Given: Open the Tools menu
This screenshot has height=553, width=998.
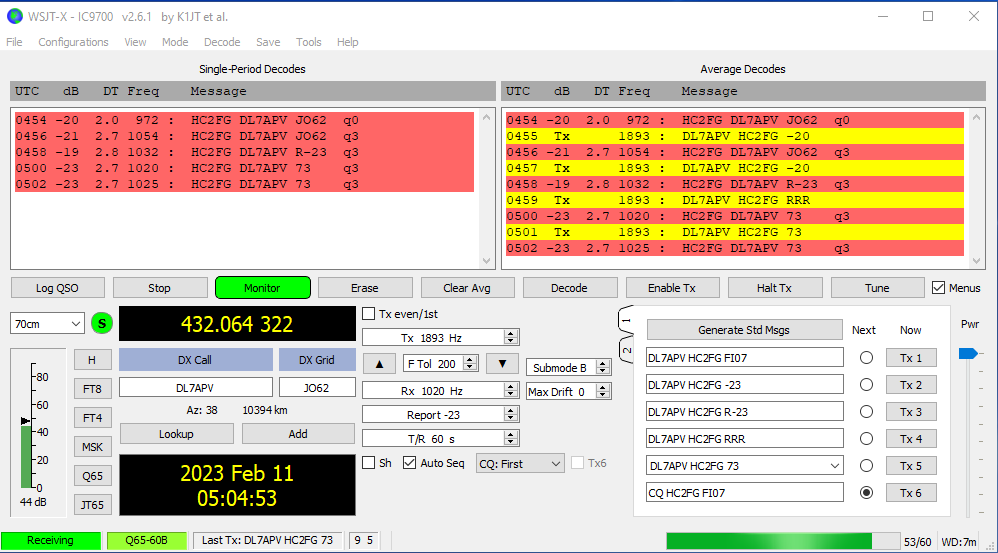Looking at the screenshot, I should click(x=309, y=42).
